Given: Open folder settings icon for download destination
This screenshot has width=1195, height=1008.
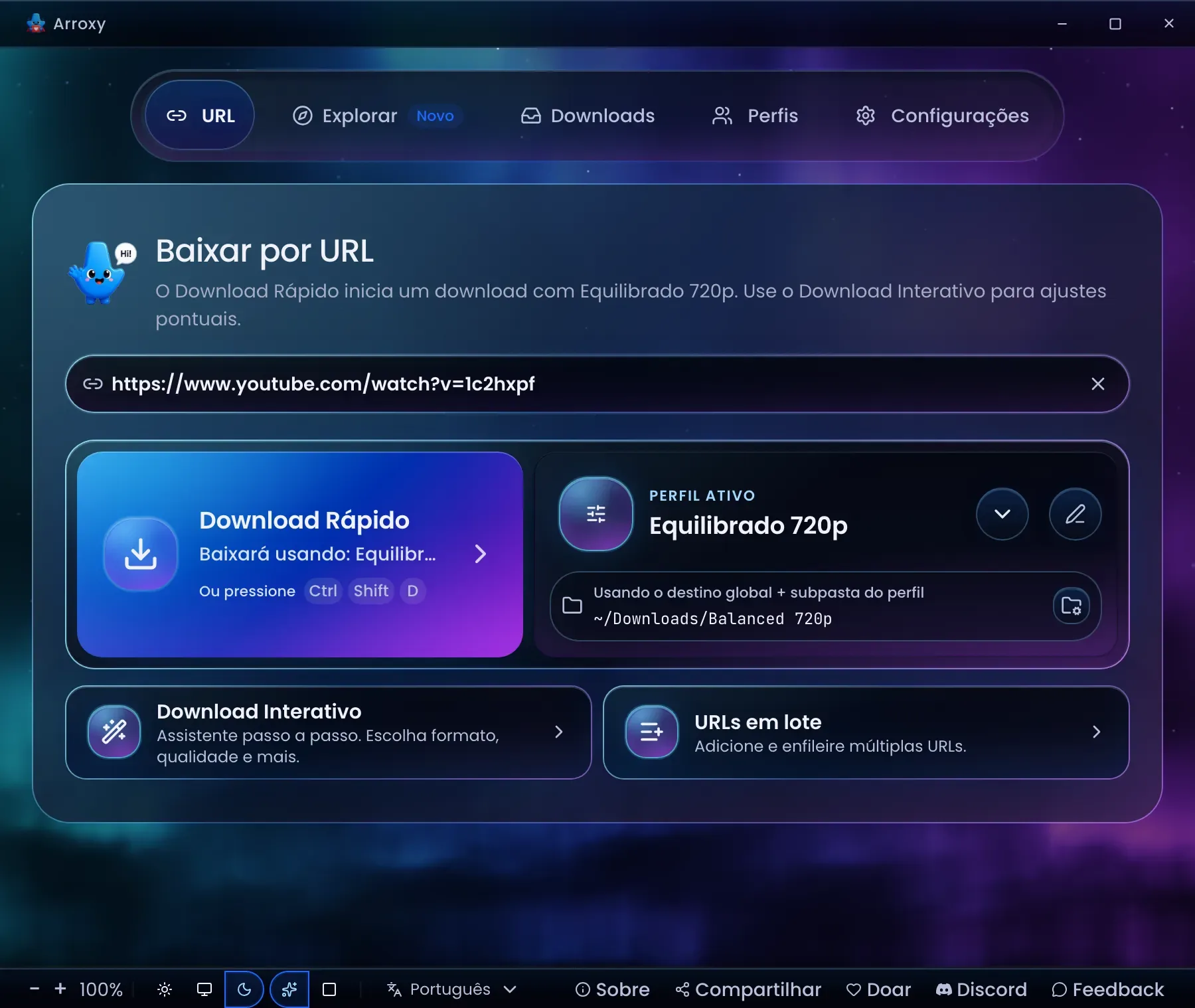Looking at the screenshot, I should point(1072,606).
